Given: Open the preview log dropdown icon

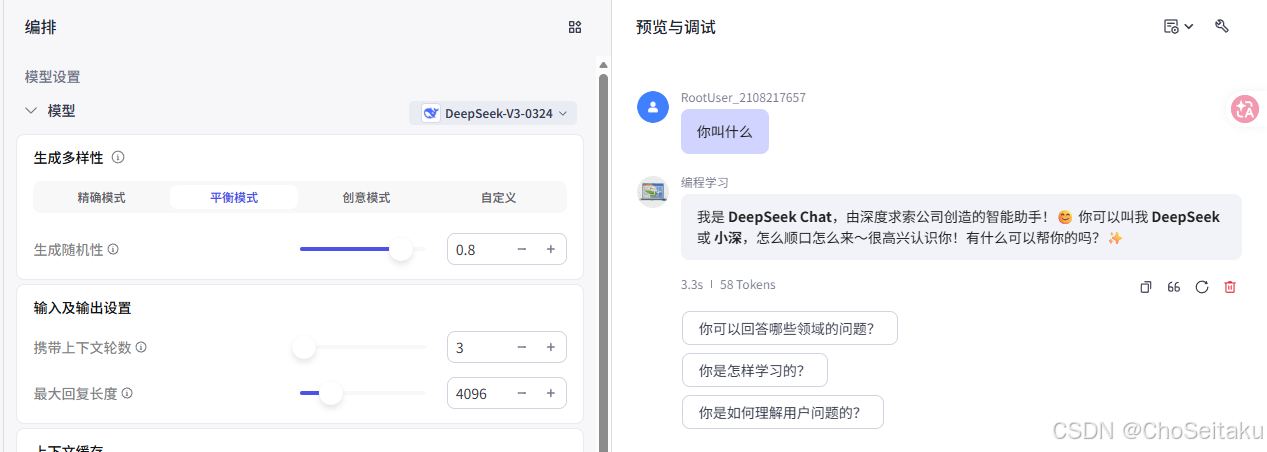Looking at the screenshot, I should [1179, 27].
